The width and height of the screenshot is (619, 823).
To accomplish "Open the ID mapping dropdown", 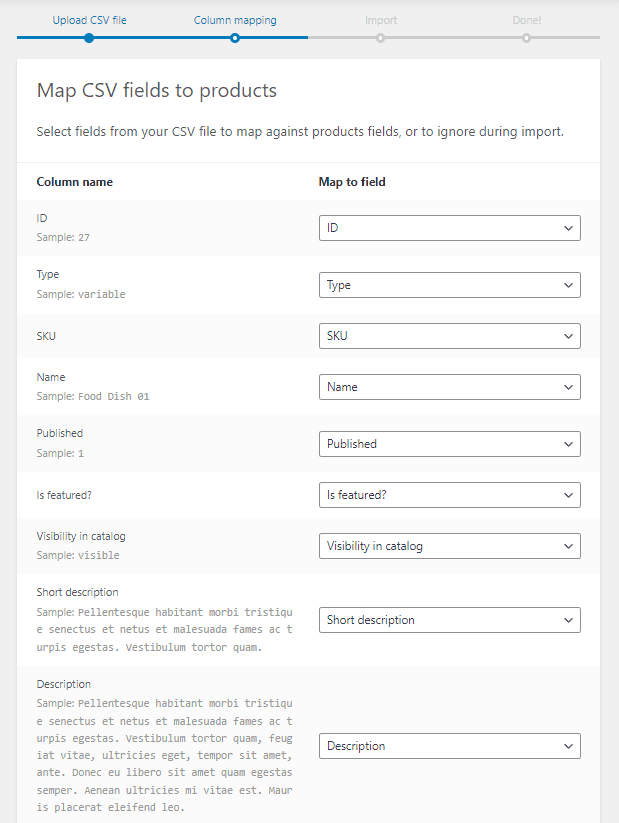I will point(448,227).
